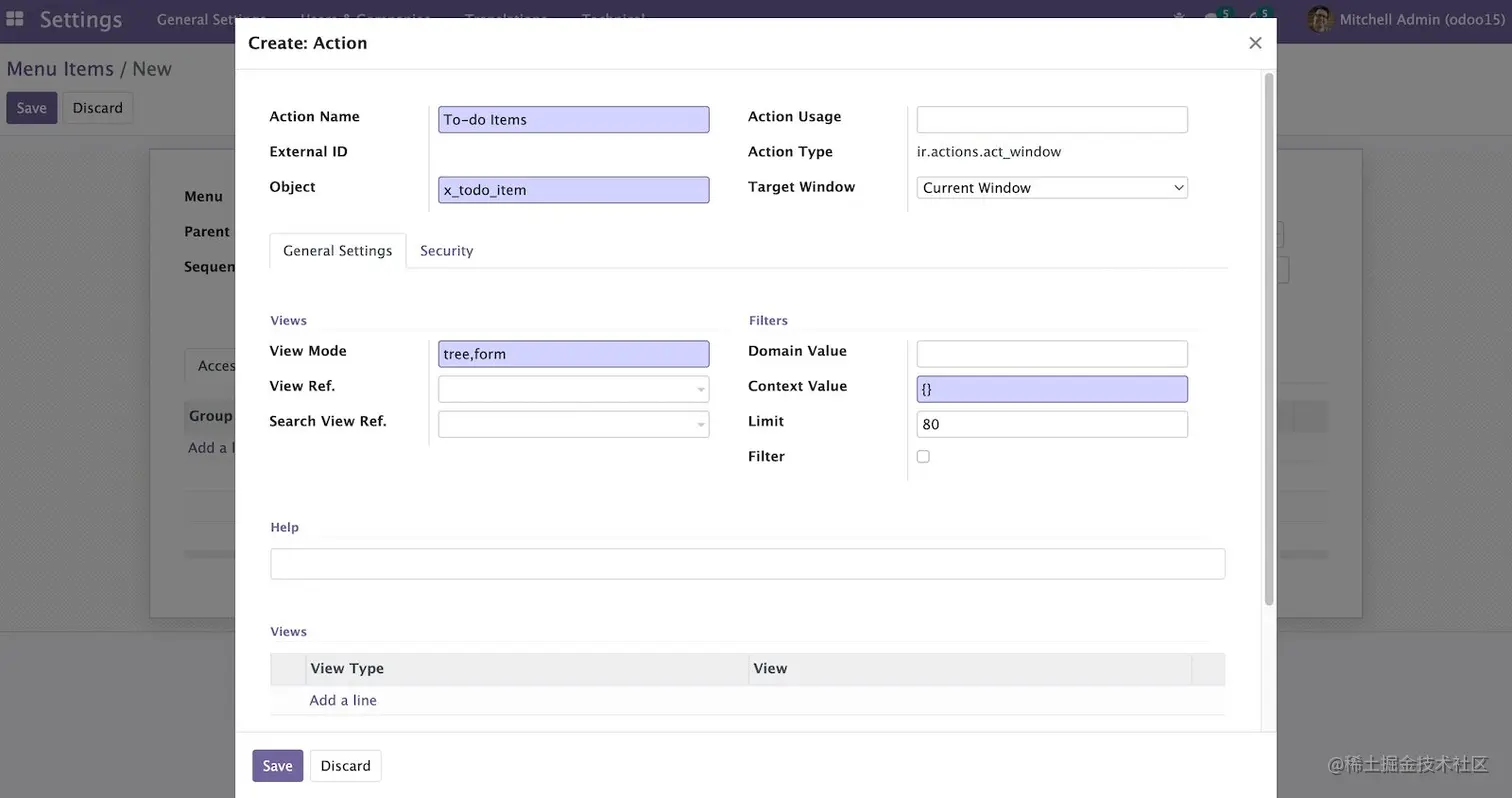Open the main apps menu
The width and height of the screenshot is (1512, 798).
click(x=14, y=17)
